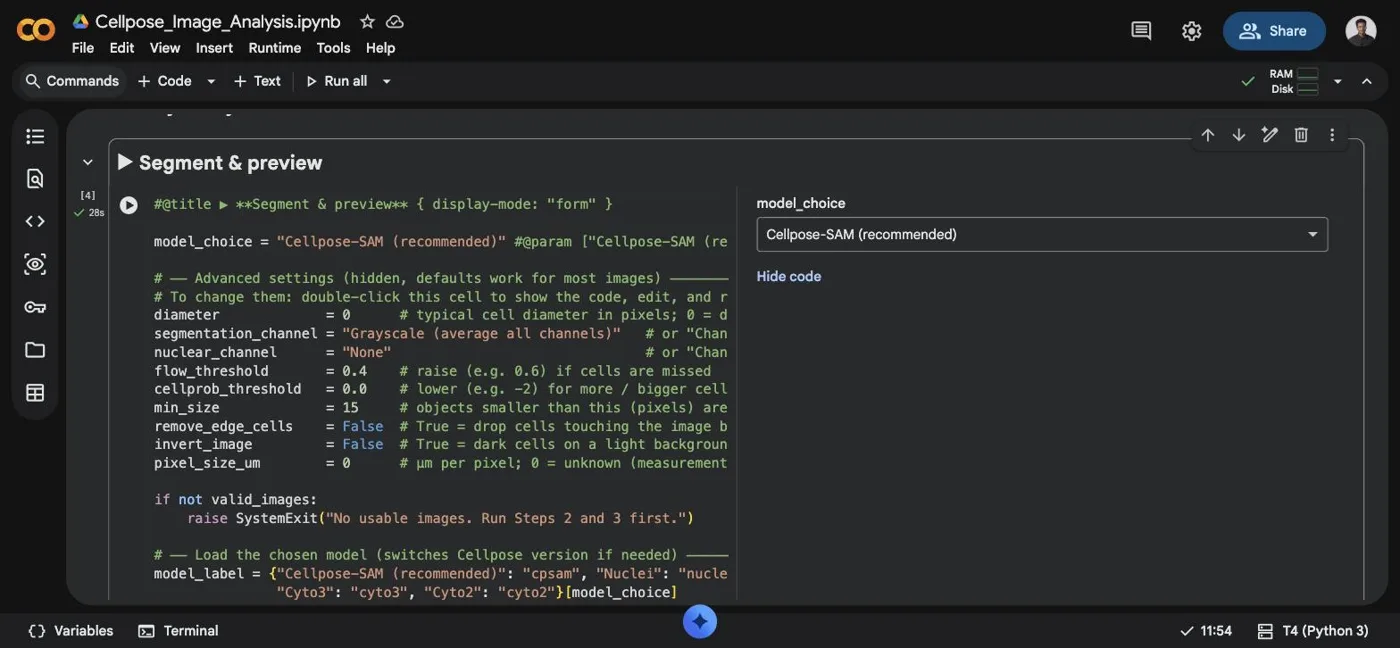Check the cloud save status icon
Viewport: 1400px width, 648px height.
395,21
